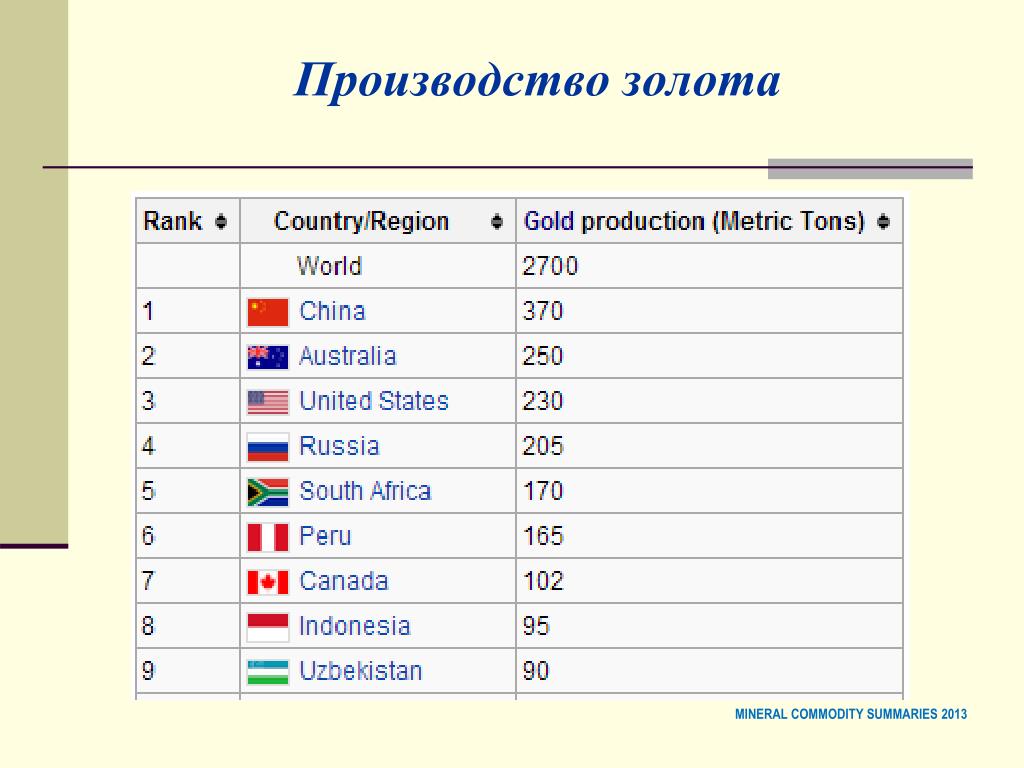Sort by Country/Region column arrows
The width and height of the screenshot is (1024, 768).
point(497,222)
